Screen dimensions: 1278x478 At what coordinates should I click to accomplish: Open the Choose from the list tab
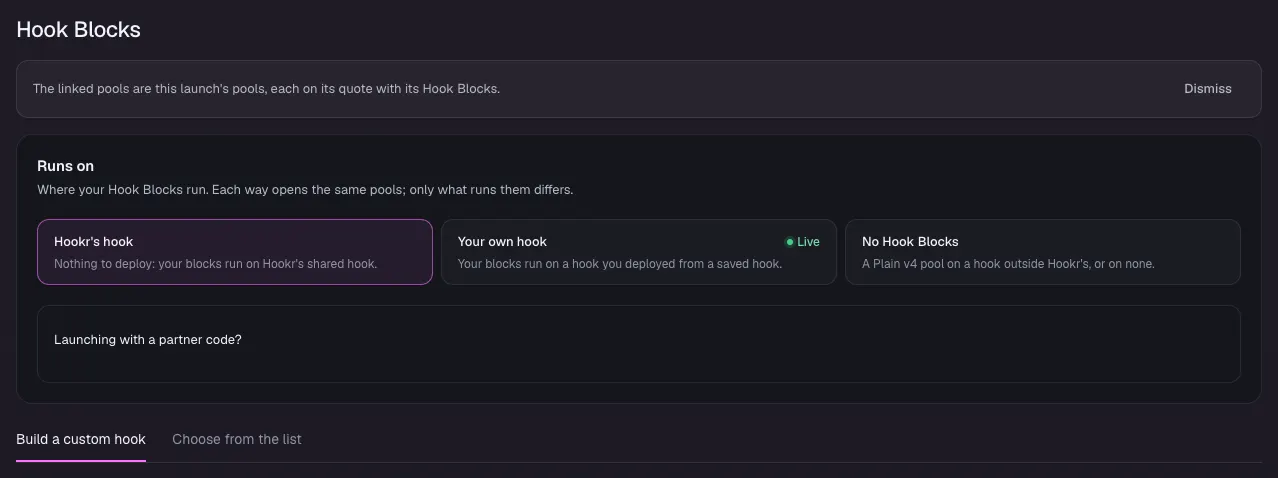coord(237,439)
